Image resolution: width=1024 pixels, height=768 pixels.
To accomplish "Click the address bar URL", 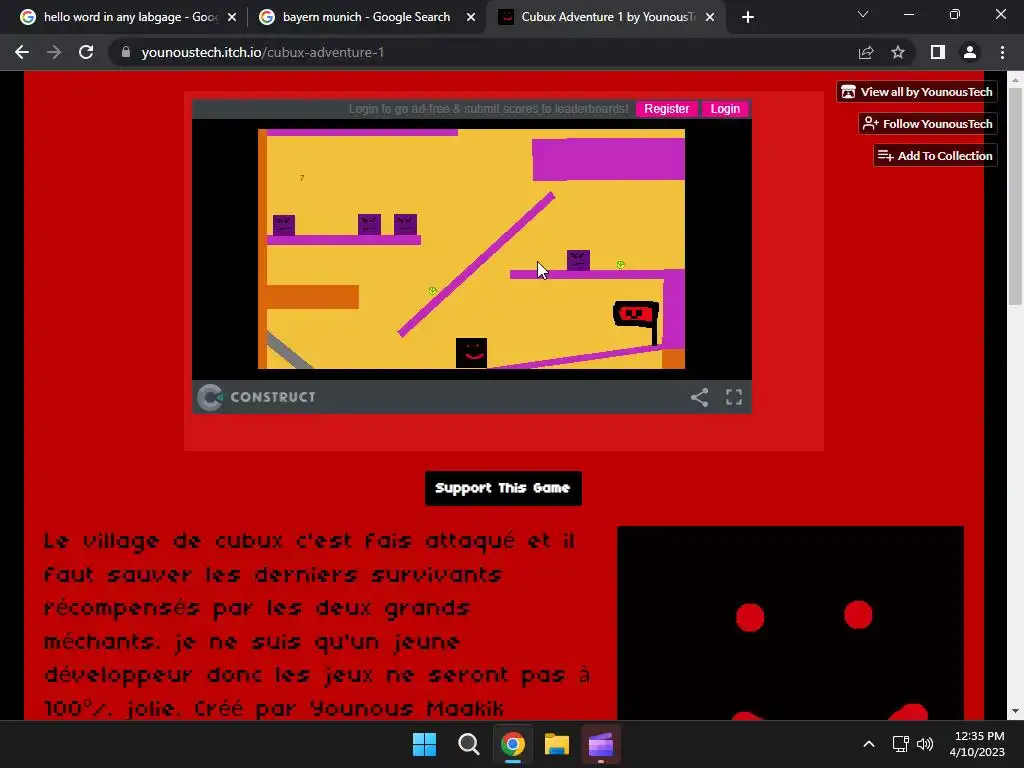I will click(263, 52).
